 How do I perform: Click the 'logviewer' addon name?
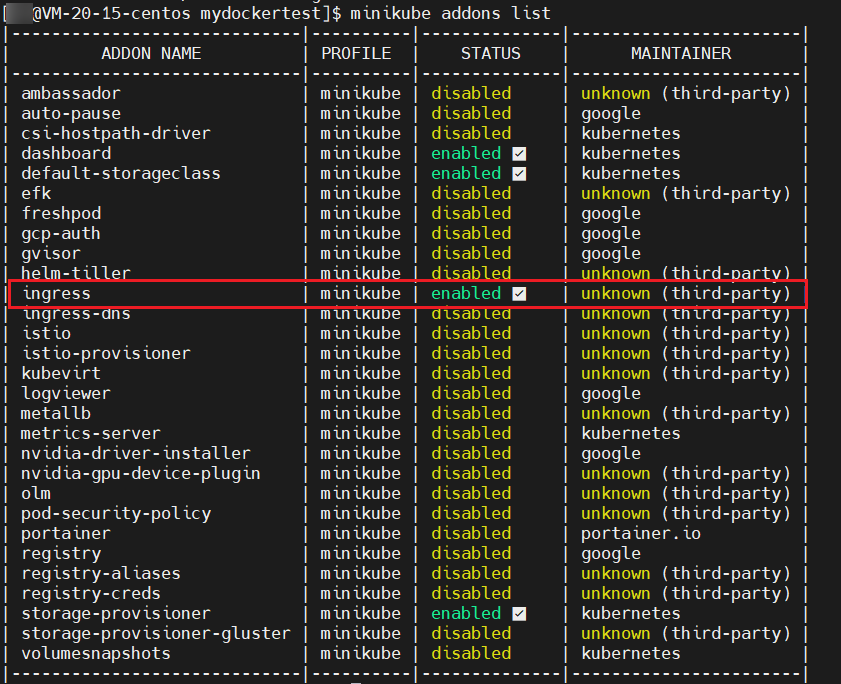click(x=66, y=394)
